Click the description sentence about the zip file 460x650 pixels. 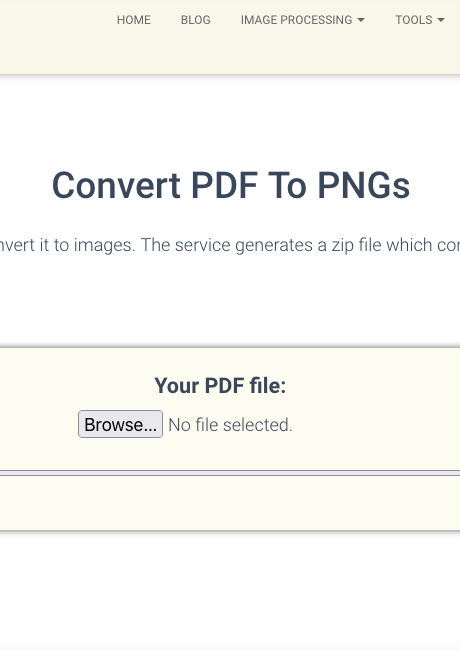[230, 245]
